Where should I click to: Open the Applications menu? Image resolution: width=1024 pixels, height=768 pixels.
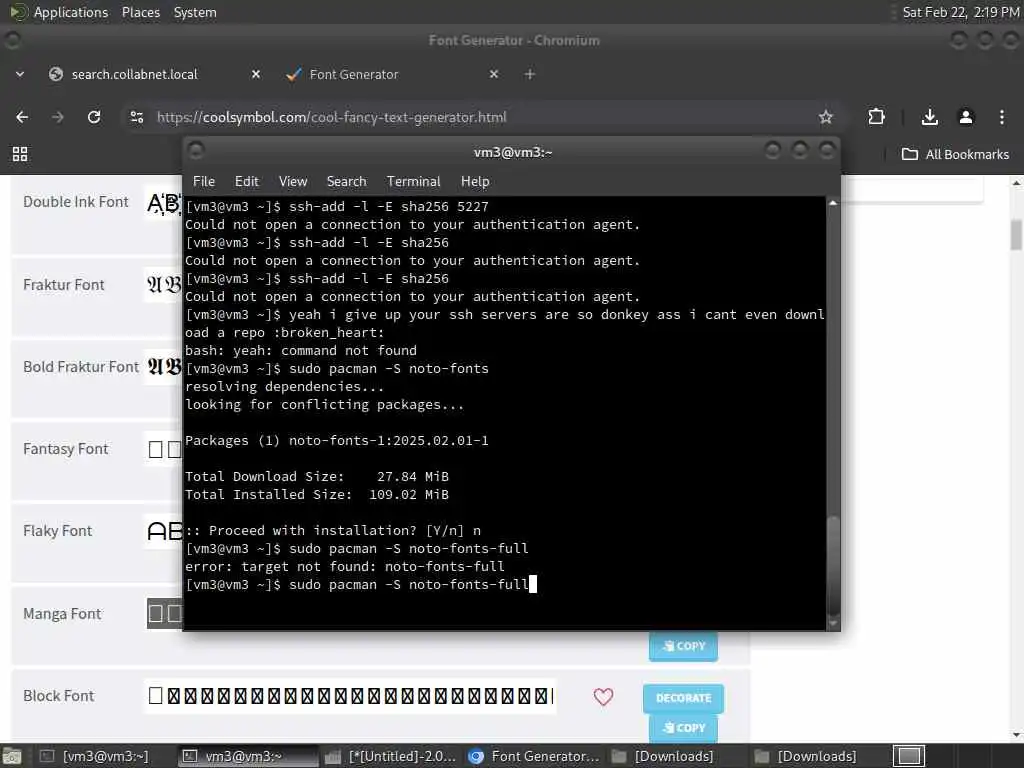(59, 12)
